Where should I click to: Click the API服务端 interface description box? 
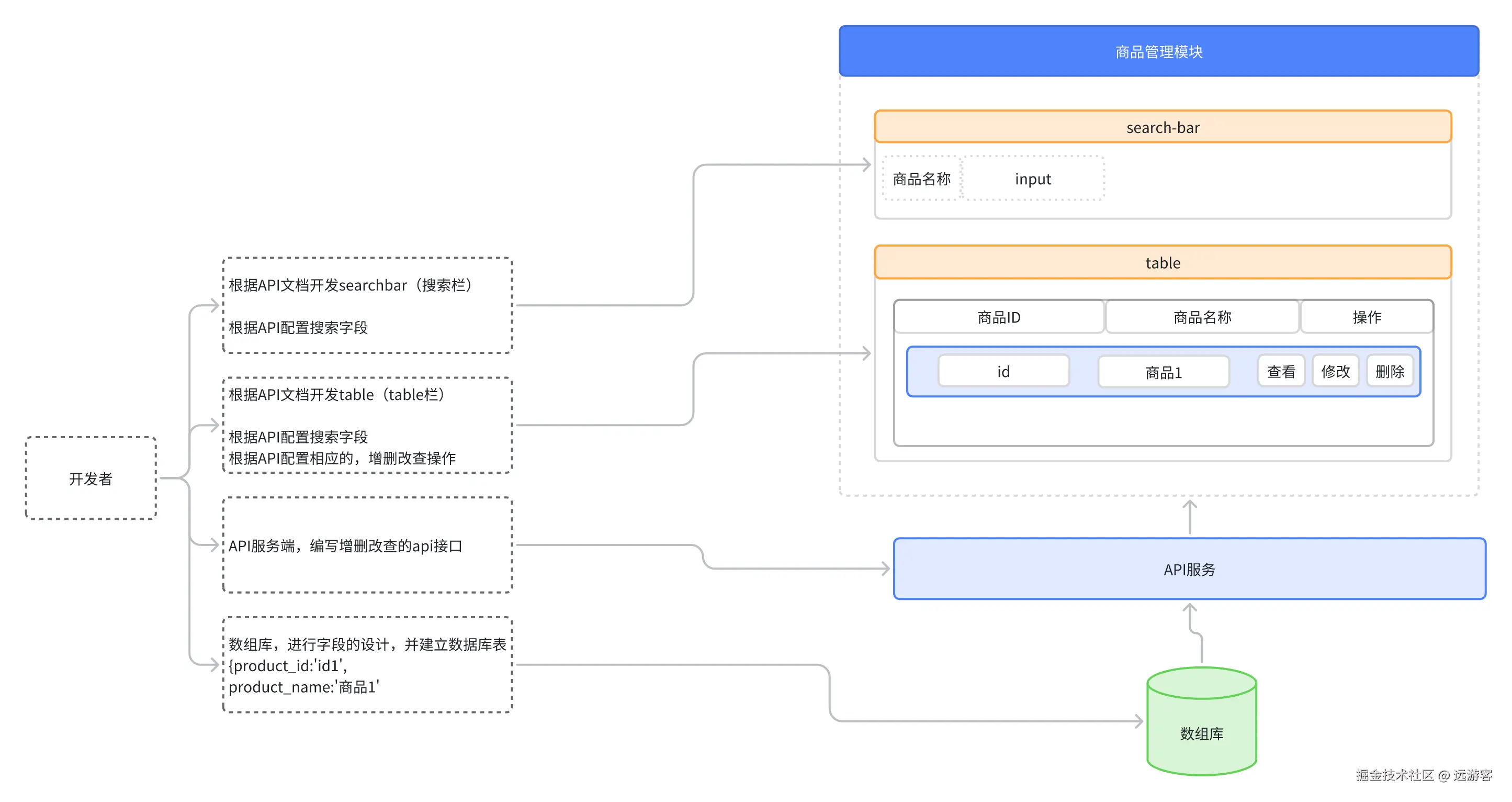(x=367, y=545)
